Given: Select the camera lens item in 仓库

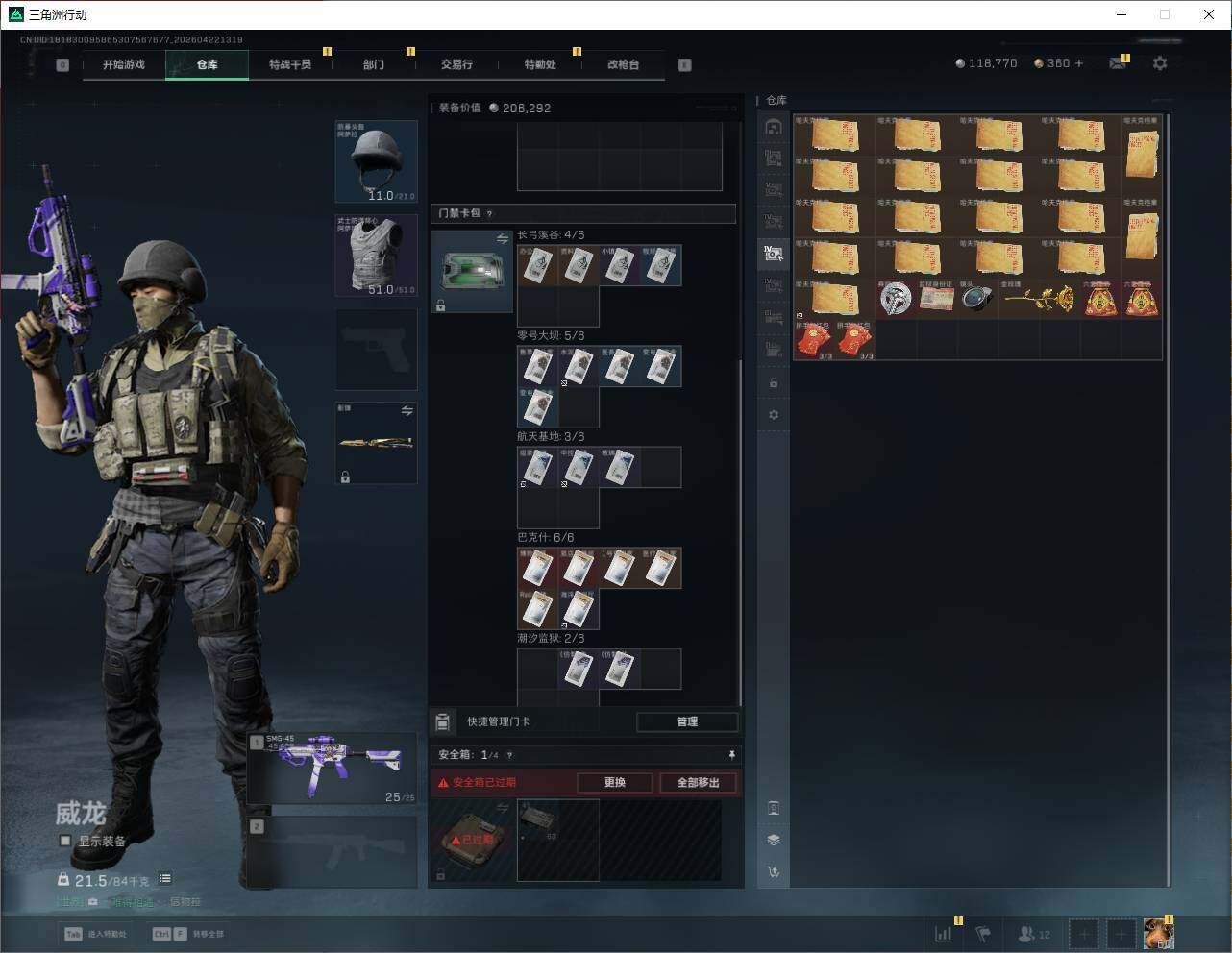Looking at the screenshot, I should tap(977, 299).
